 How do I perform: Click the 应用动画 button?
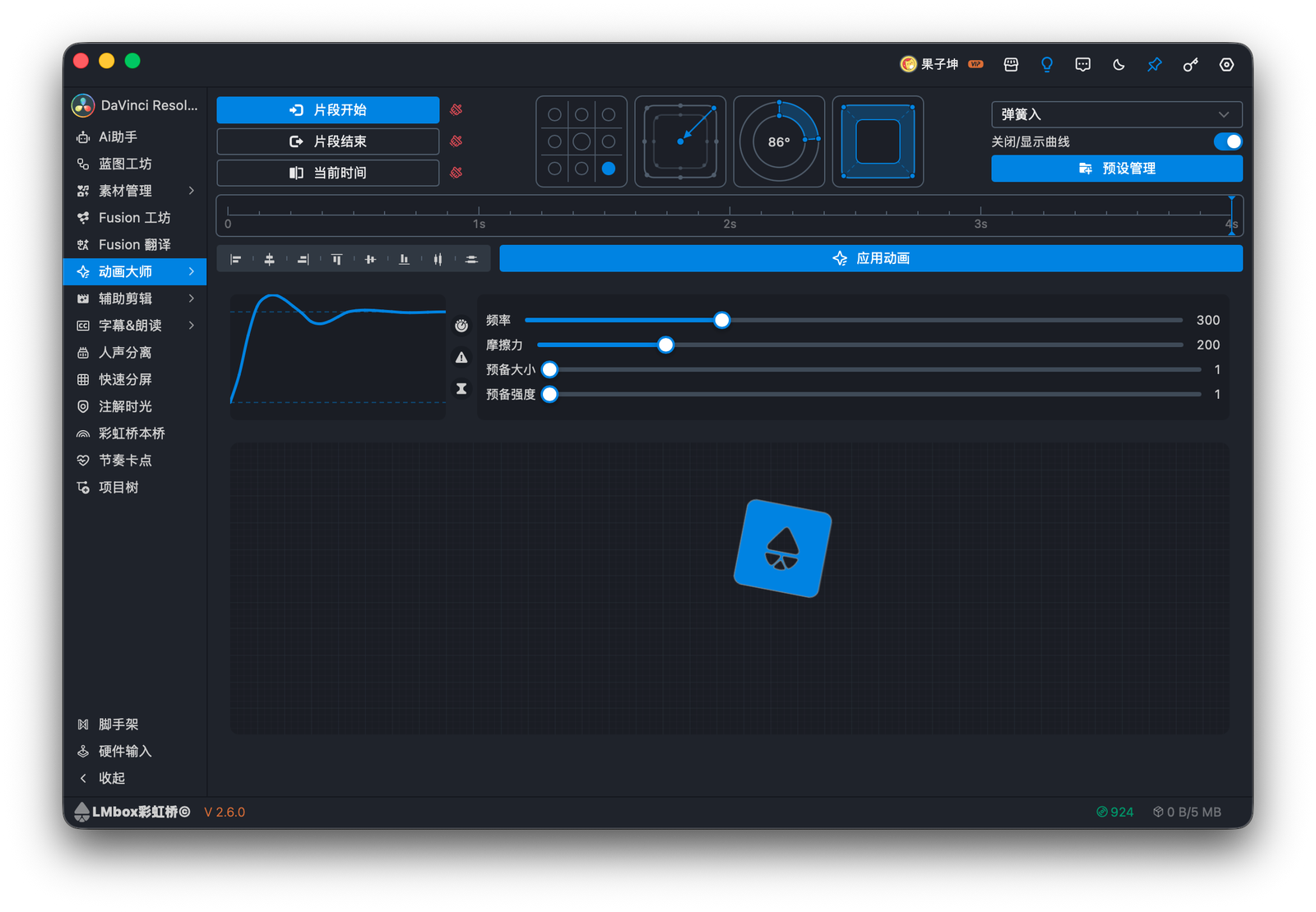pos(871,258)
